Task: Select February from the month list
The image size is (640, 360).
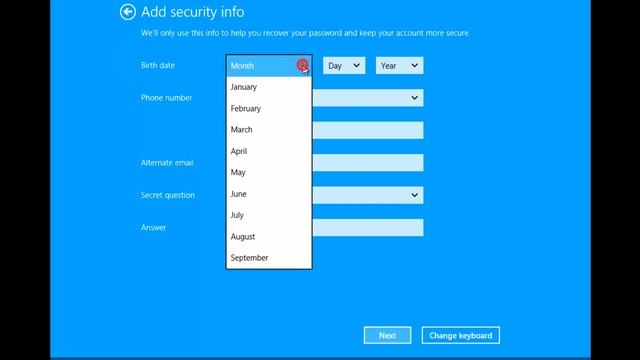Action: click(269, 109)
